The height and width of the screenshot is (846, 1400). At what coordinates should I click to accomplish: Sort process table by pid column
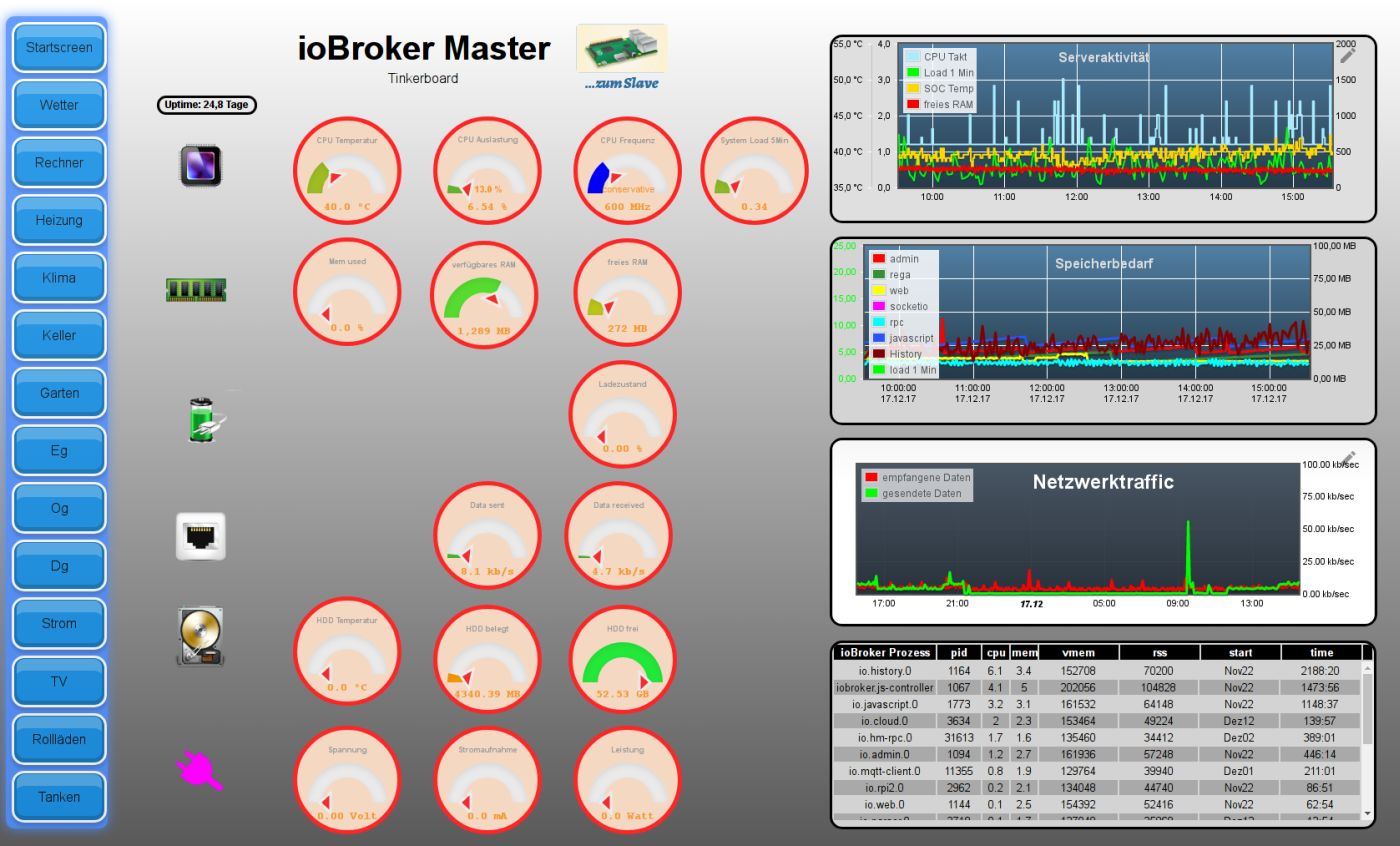pos(957,652)
